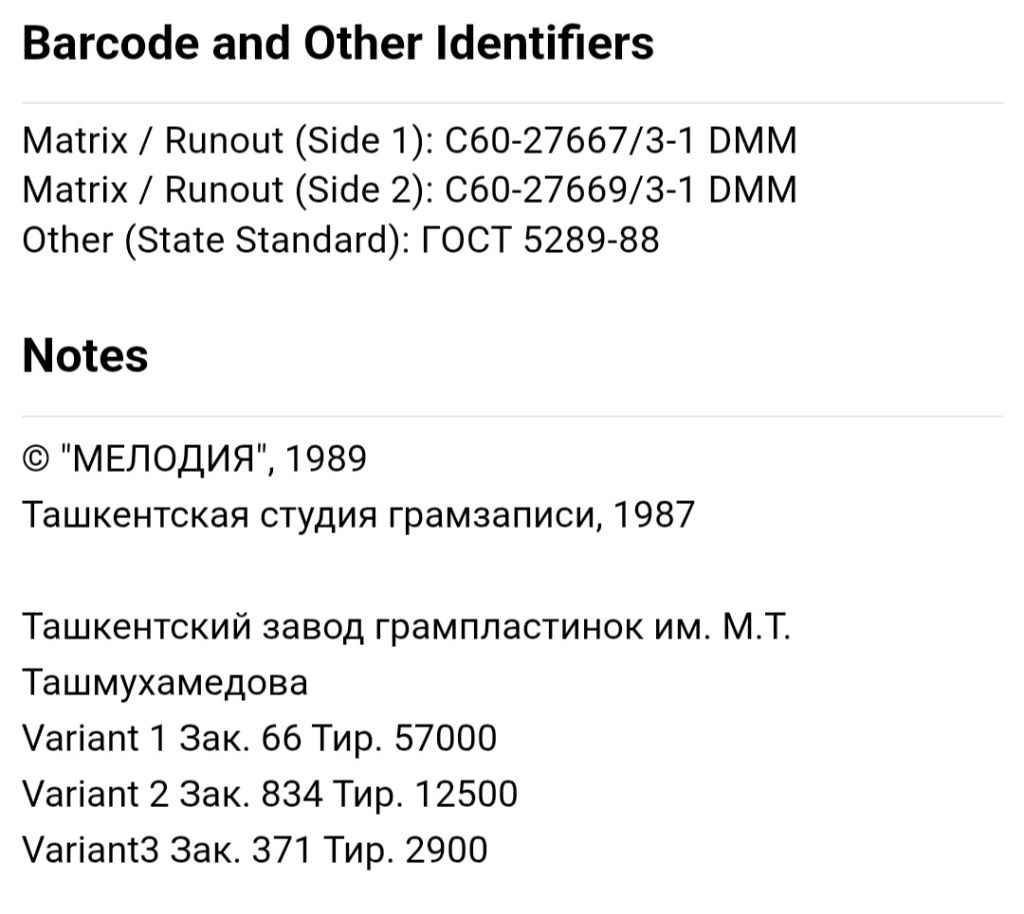Click the ГОСТ 5289-88 state standard text
Viewport: 1024px width, 914px height.
pos(540,240)
